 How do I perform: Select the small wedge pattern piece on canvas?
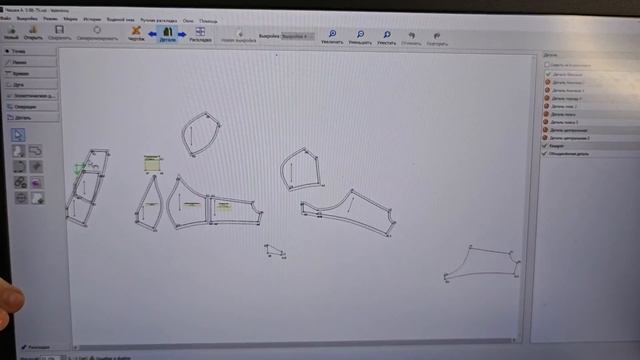coord(276,251)
